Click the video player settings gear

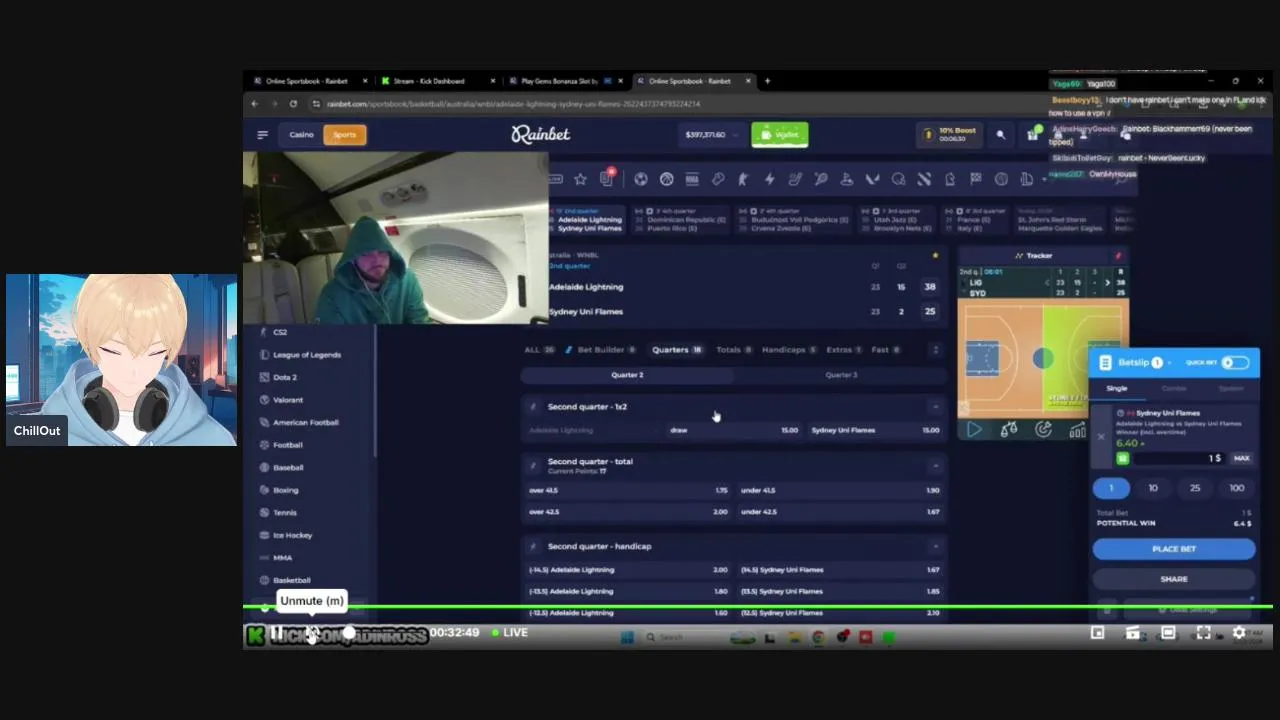(x=1239, y=633)
